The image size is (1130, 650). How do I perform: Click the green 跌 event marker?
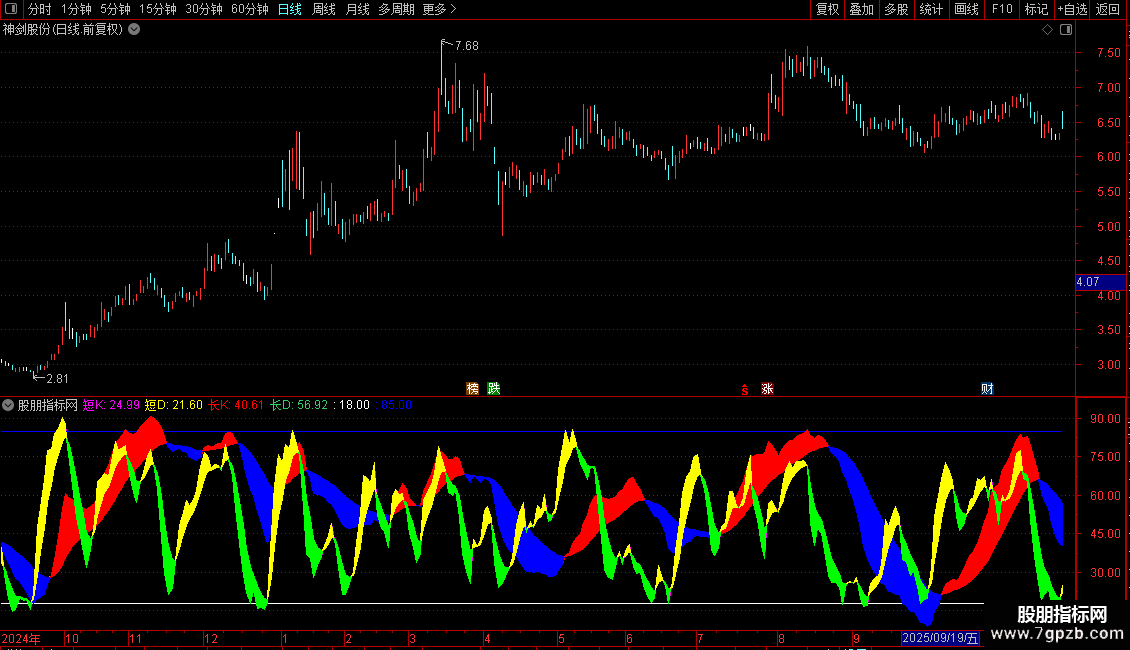pyautogui.click(x=494, y=388)
